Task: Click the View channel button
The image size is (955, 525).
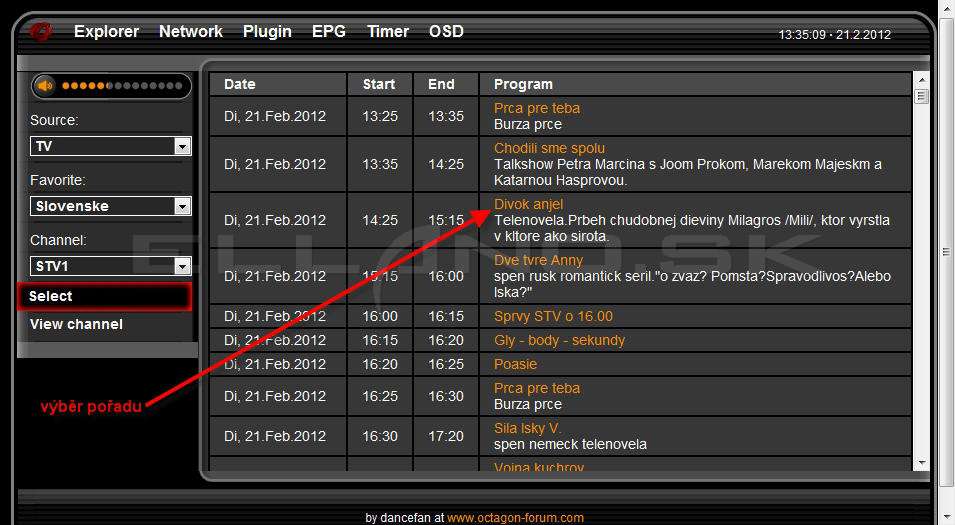Action: click(76, 325)
